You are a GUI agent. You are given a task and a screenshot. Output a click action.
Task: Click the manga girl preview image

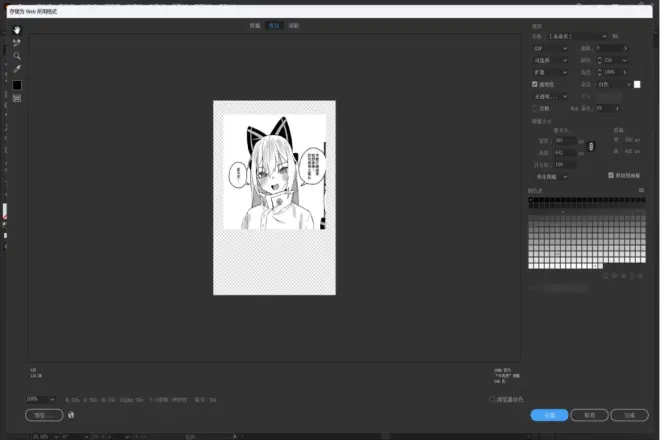point(274,172)
